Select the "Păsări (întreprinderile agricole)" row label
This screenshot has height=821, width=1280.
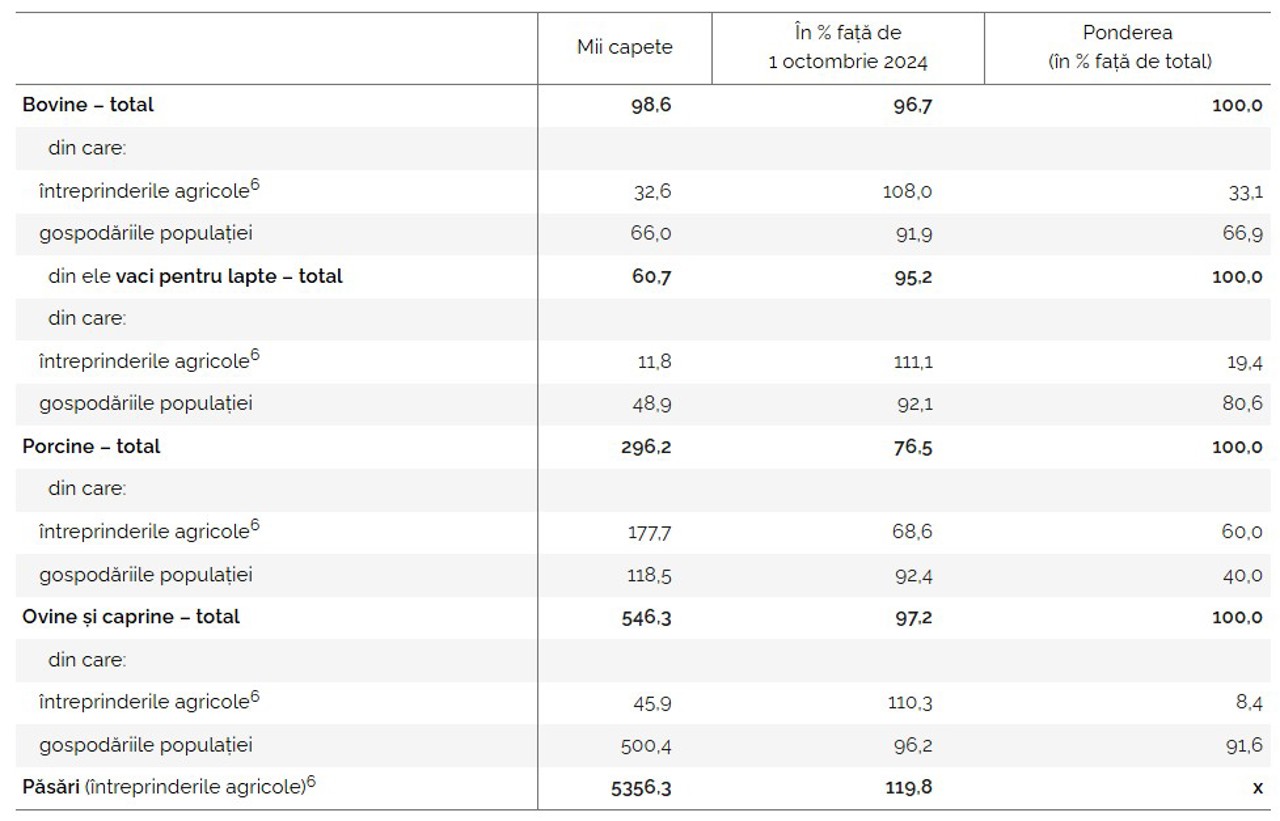coord(162,788)
